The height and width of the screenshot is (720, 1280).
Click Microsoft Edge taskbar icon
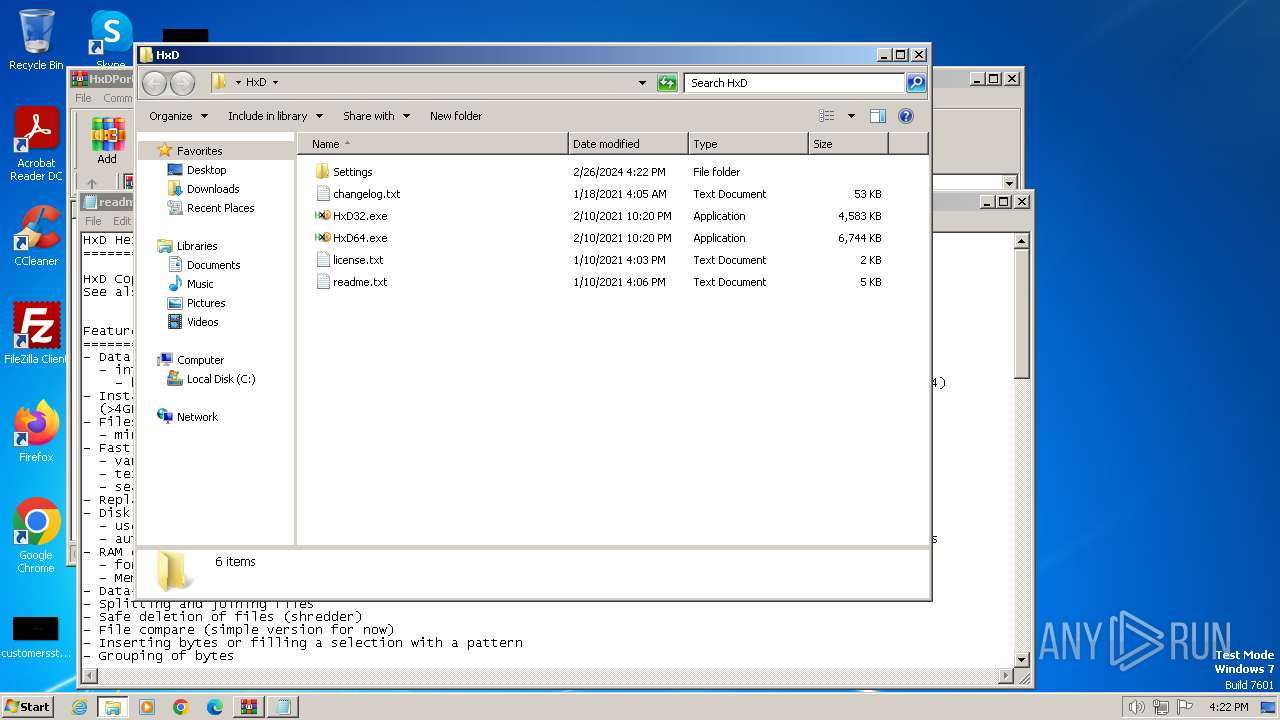point(215,707)
